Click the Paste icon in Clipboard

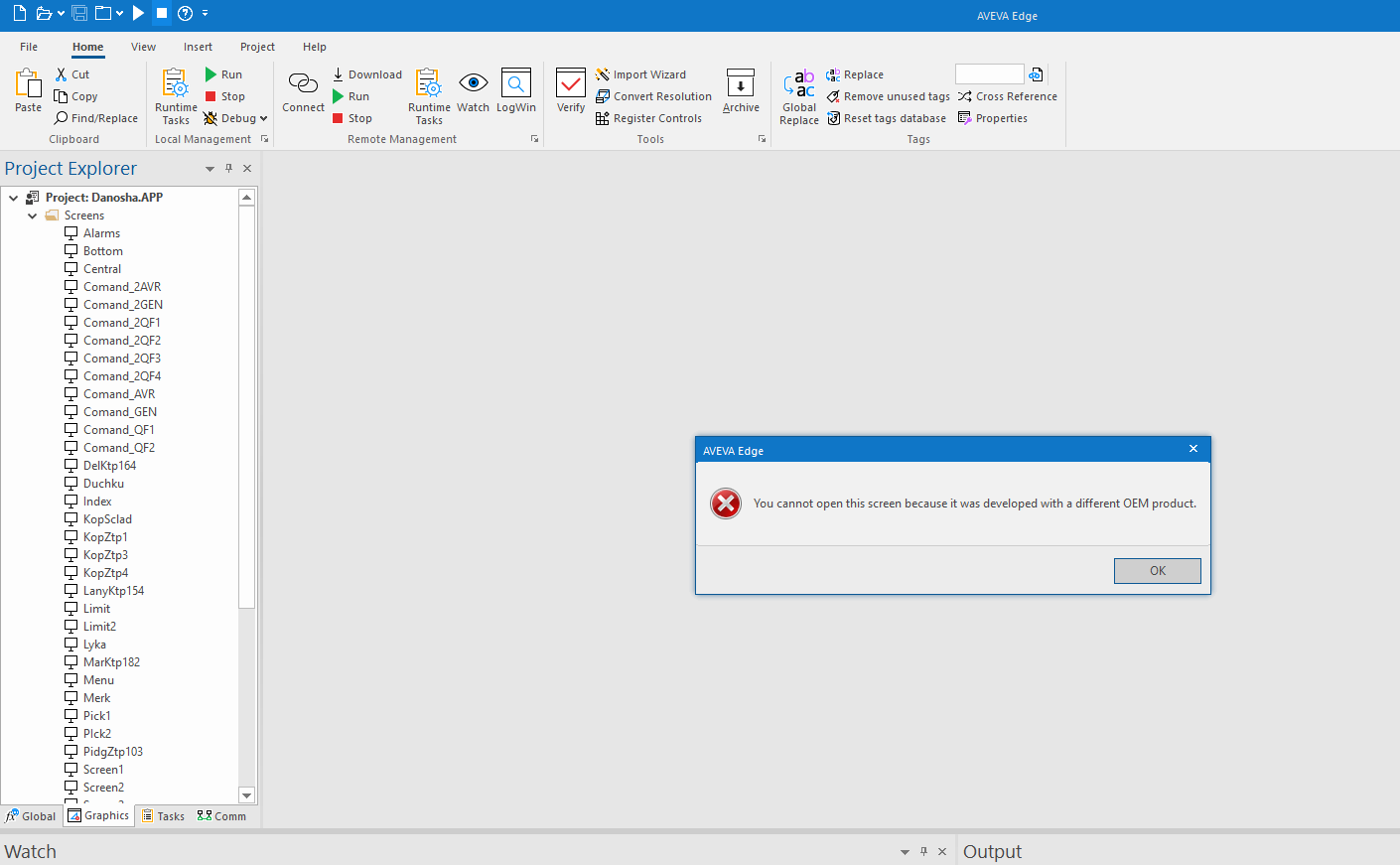click(x=28, y=82)
